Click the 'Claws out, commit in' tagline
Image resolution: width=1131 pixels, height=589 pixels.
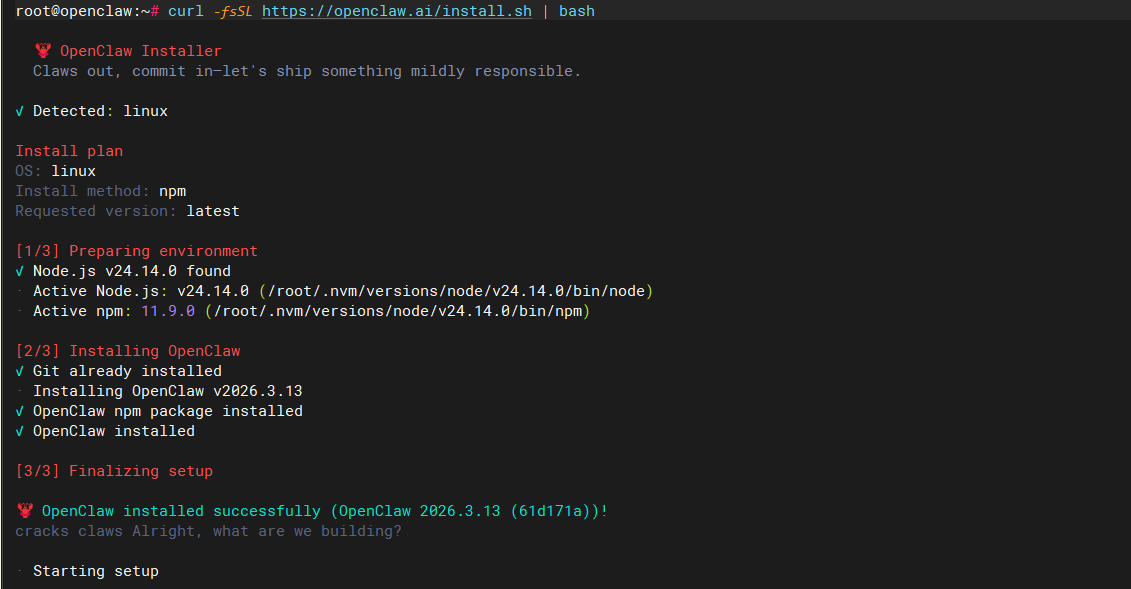pos(307,71)
